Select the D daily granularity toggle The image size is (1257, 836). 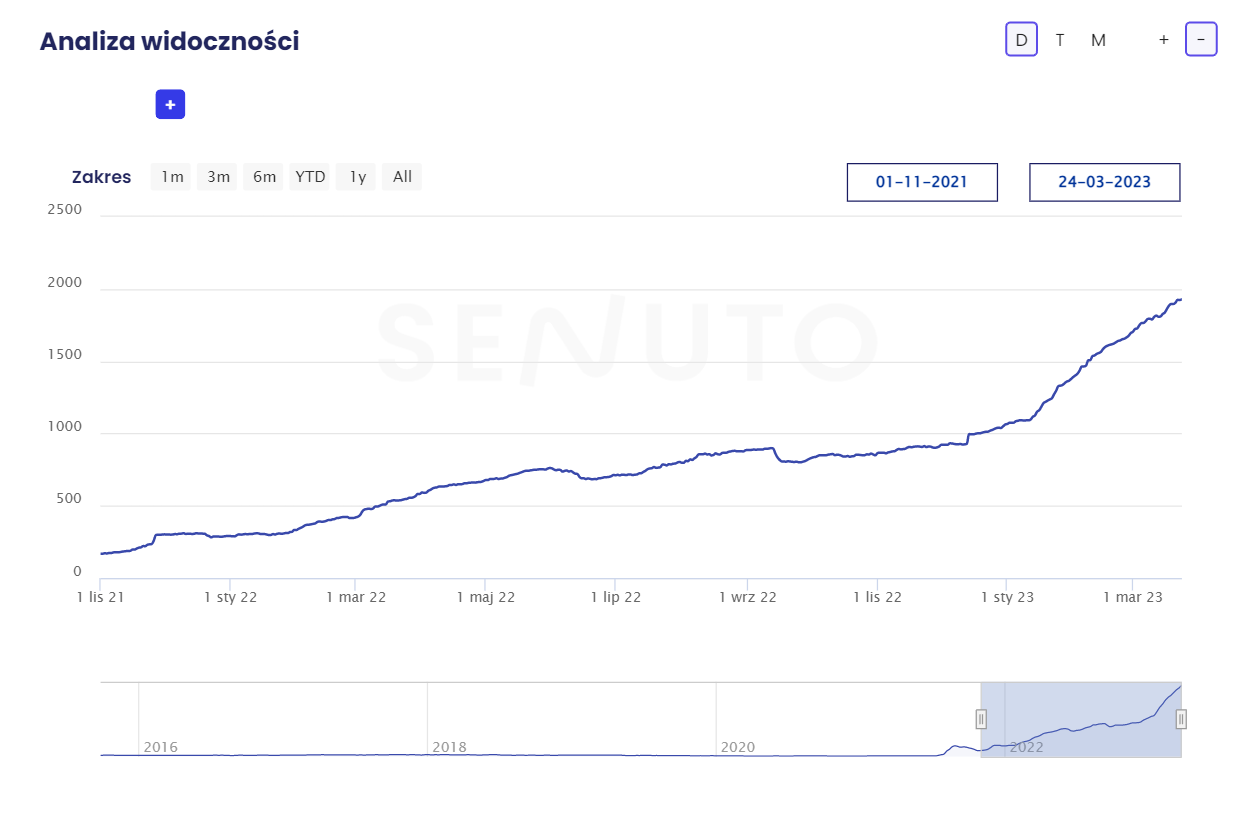(1021, 40)
